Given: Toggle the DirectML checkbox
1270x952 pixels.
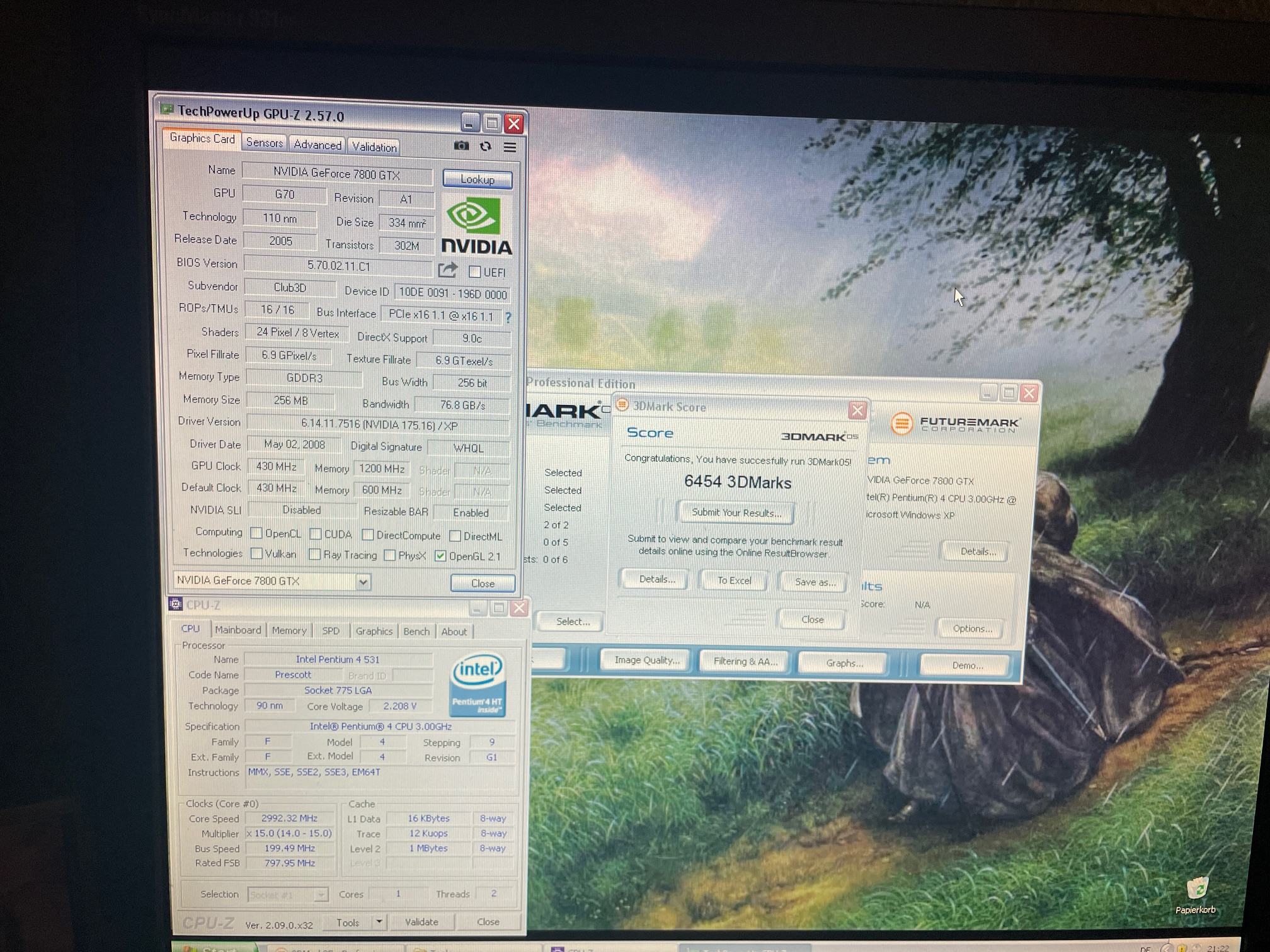Looking at the screenshot, I should [x=455, y=536].
